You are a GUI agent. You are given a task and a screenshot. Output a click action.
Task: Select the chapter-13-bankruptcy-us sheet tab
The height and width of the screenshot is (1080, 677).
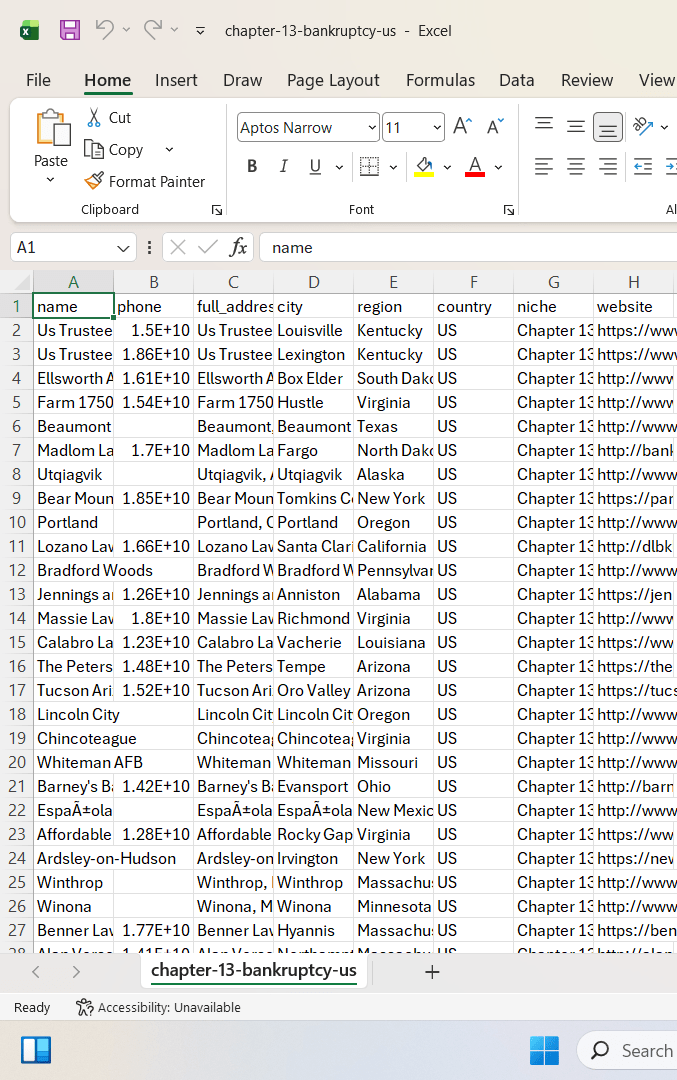tap(254, 971)
